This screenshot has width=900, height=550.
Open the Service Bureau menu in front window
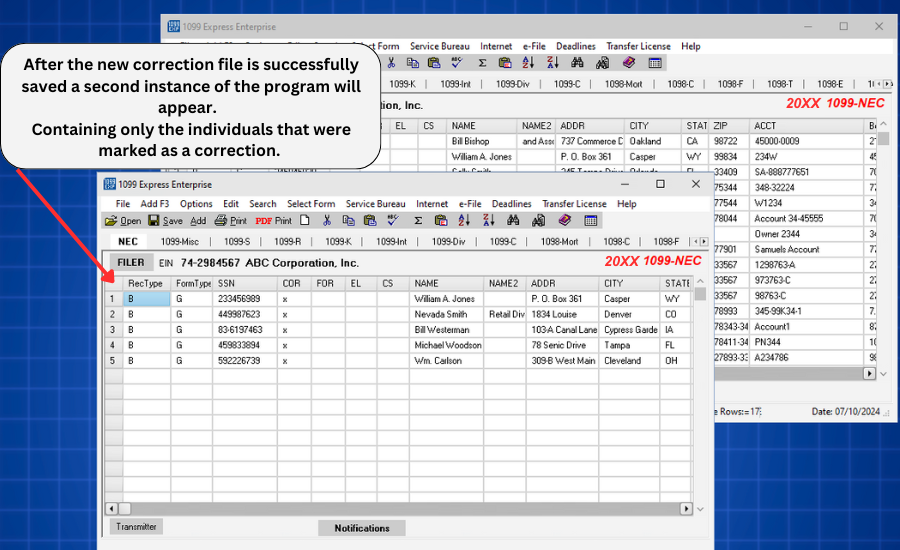coord(375,204)
